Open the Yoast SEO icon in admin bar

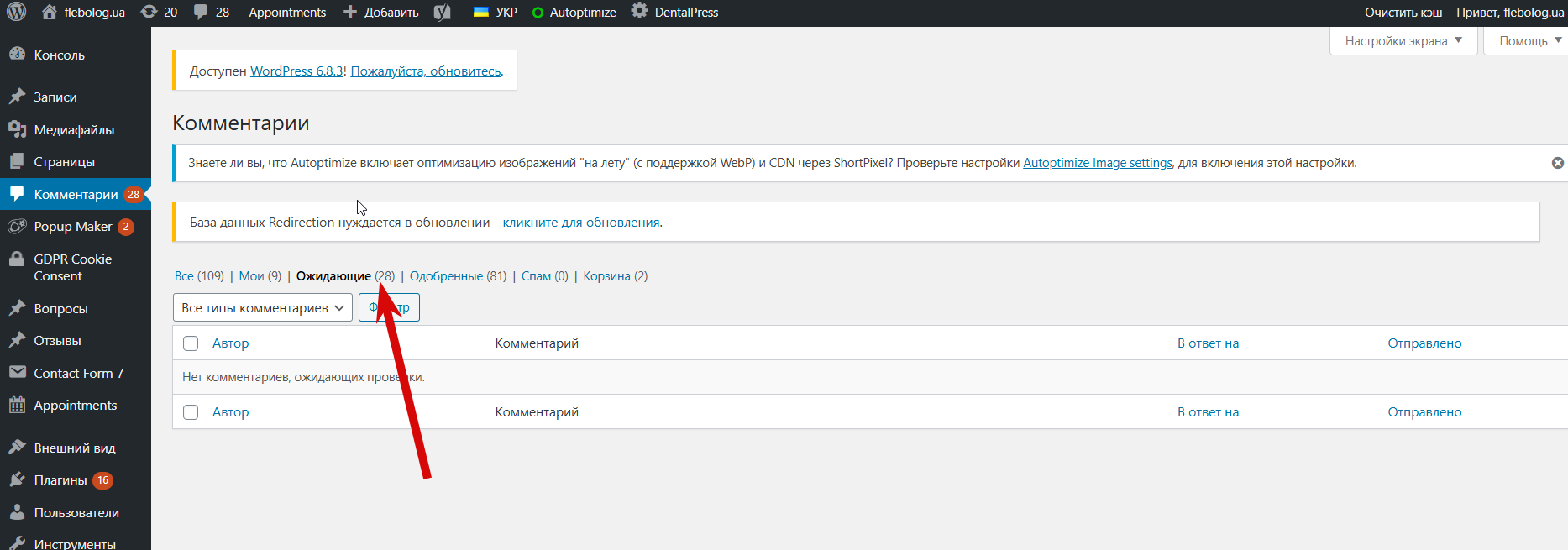tap(443, 12)
